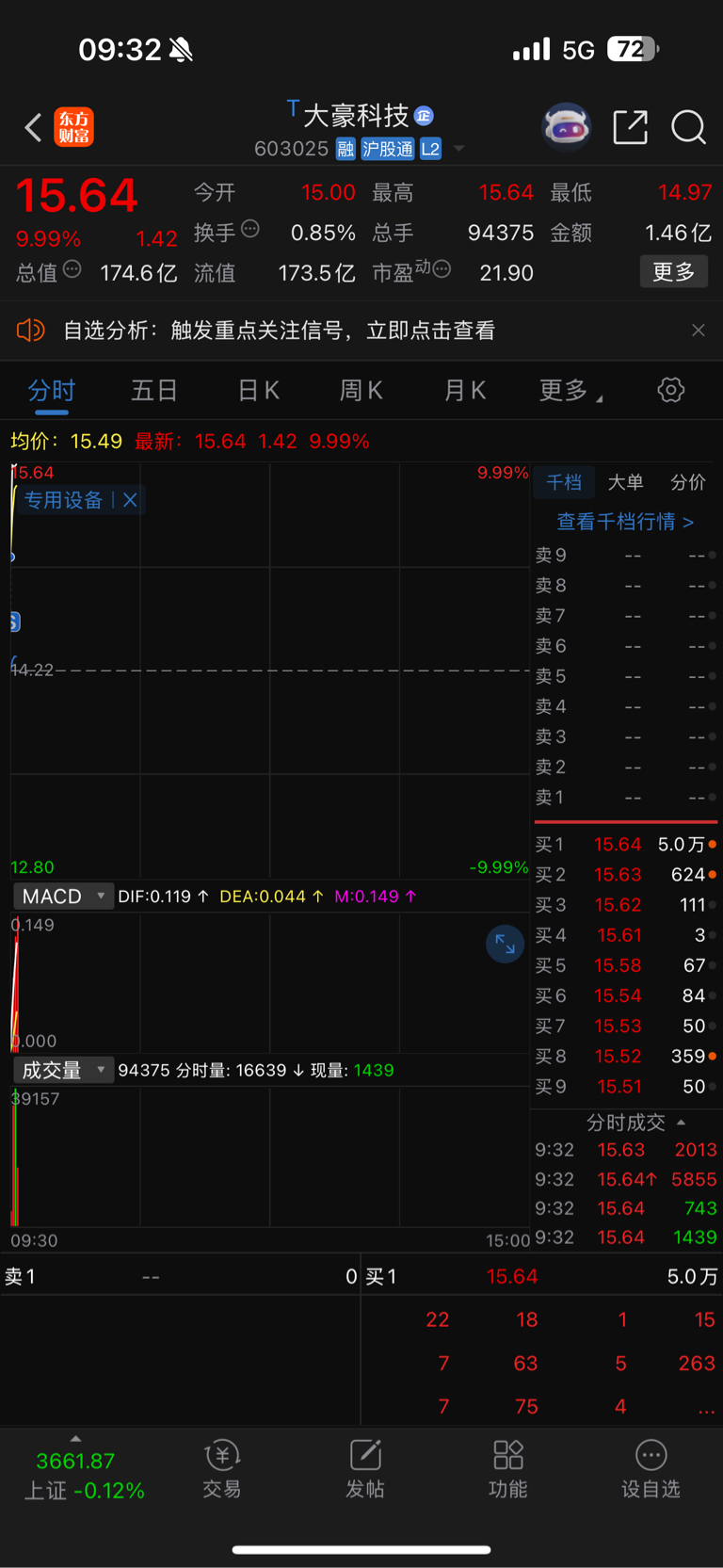Select the 千档 order book tab
Viewport: 723px width, 1568px height.
(564, 482)
